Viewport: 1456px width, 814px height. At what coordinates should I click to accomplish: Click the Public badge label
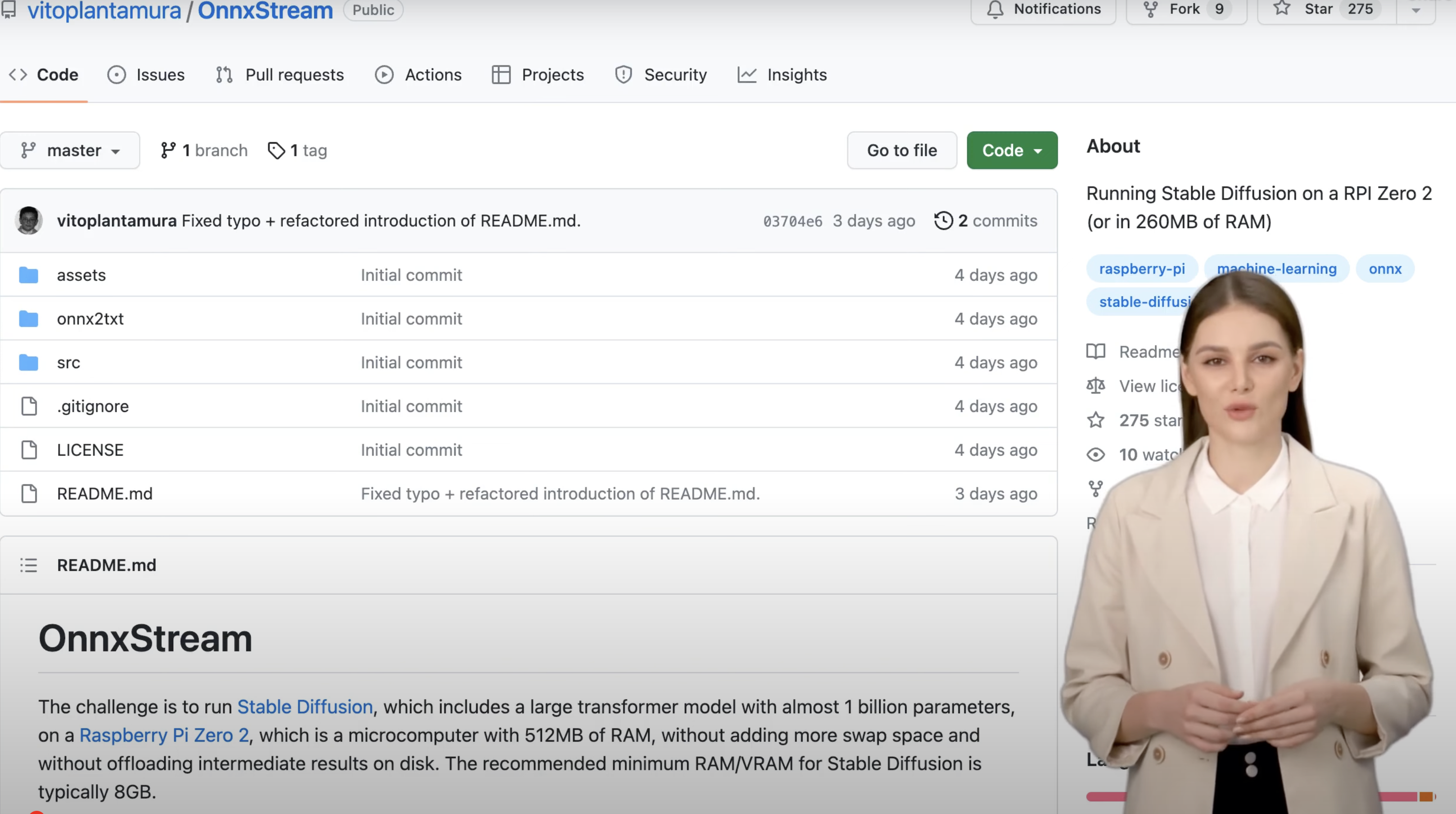373,10
